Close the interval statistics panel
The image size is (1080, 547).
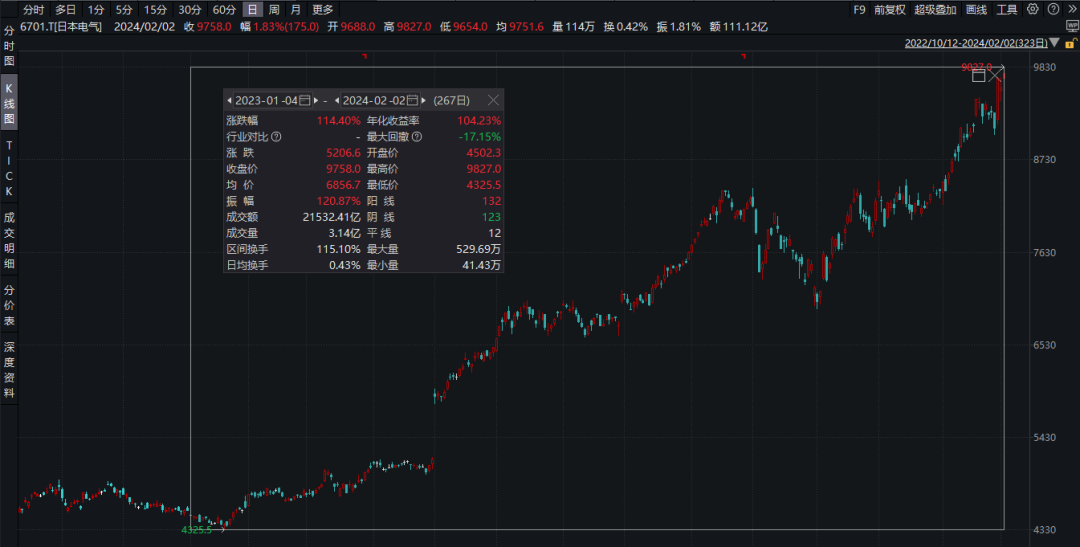coord(493,101)
